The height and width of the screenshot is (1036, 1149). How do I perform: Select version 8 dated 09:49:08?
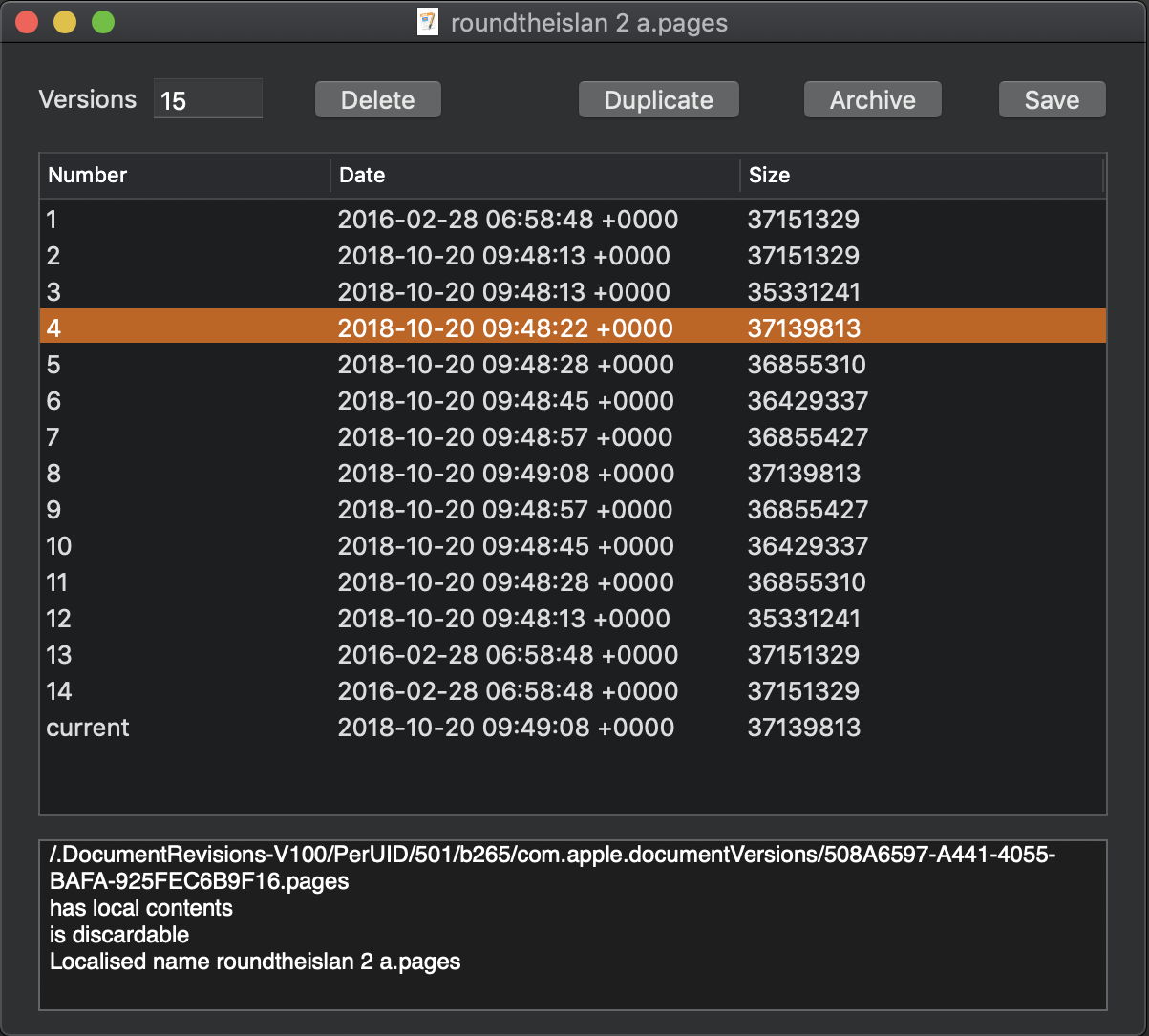pyautogui.click(x=572, y=474)
